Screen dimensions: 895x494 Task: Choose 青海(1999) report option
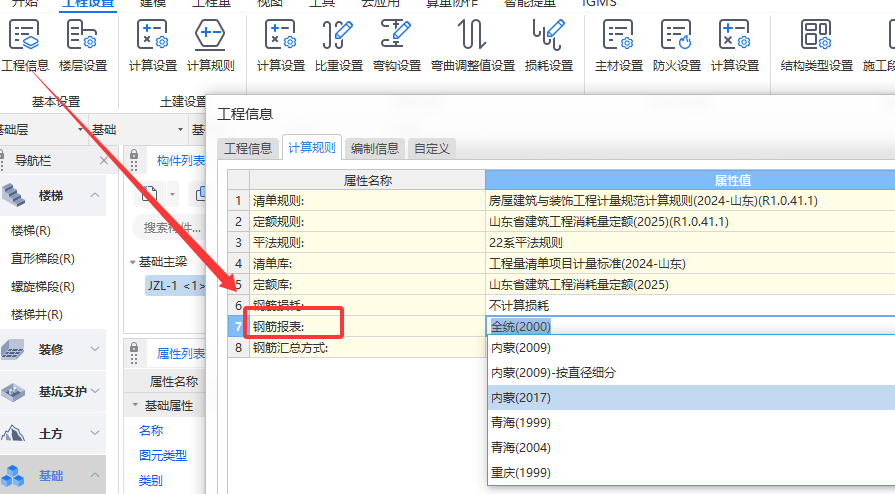691,423
